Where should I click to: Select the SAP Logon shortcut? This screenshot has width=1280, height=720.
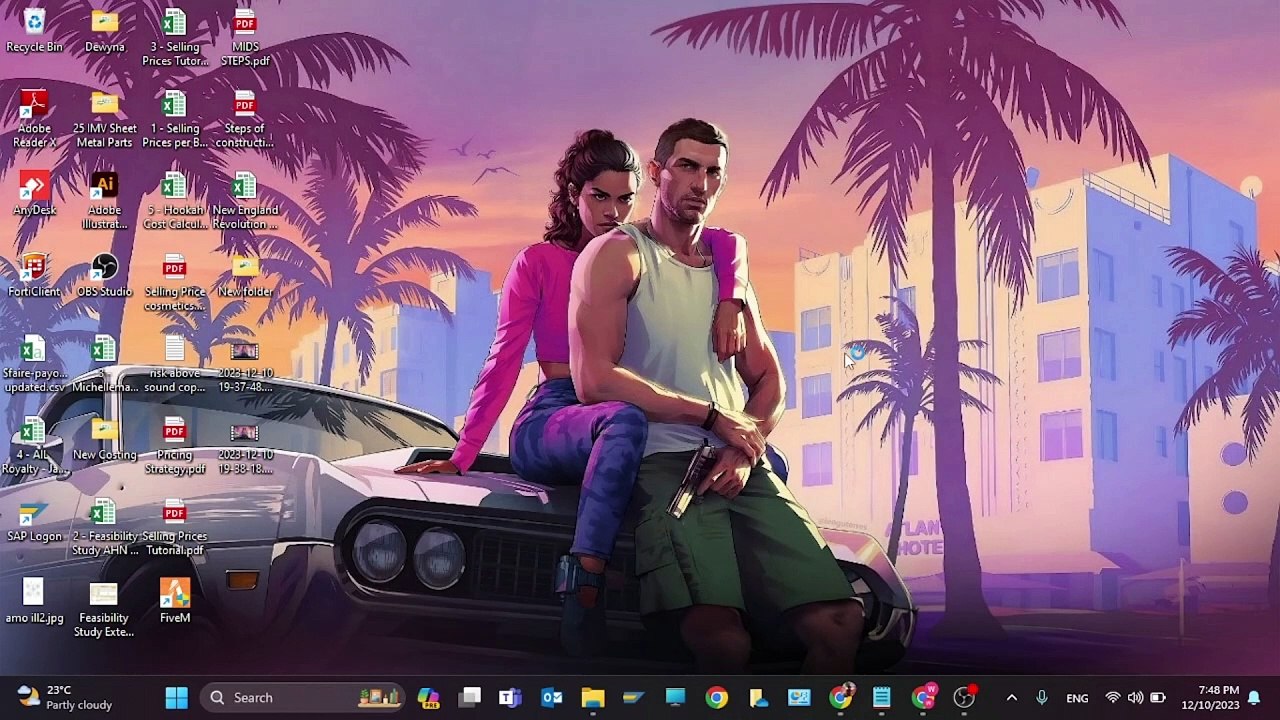[x=34, y=520]
